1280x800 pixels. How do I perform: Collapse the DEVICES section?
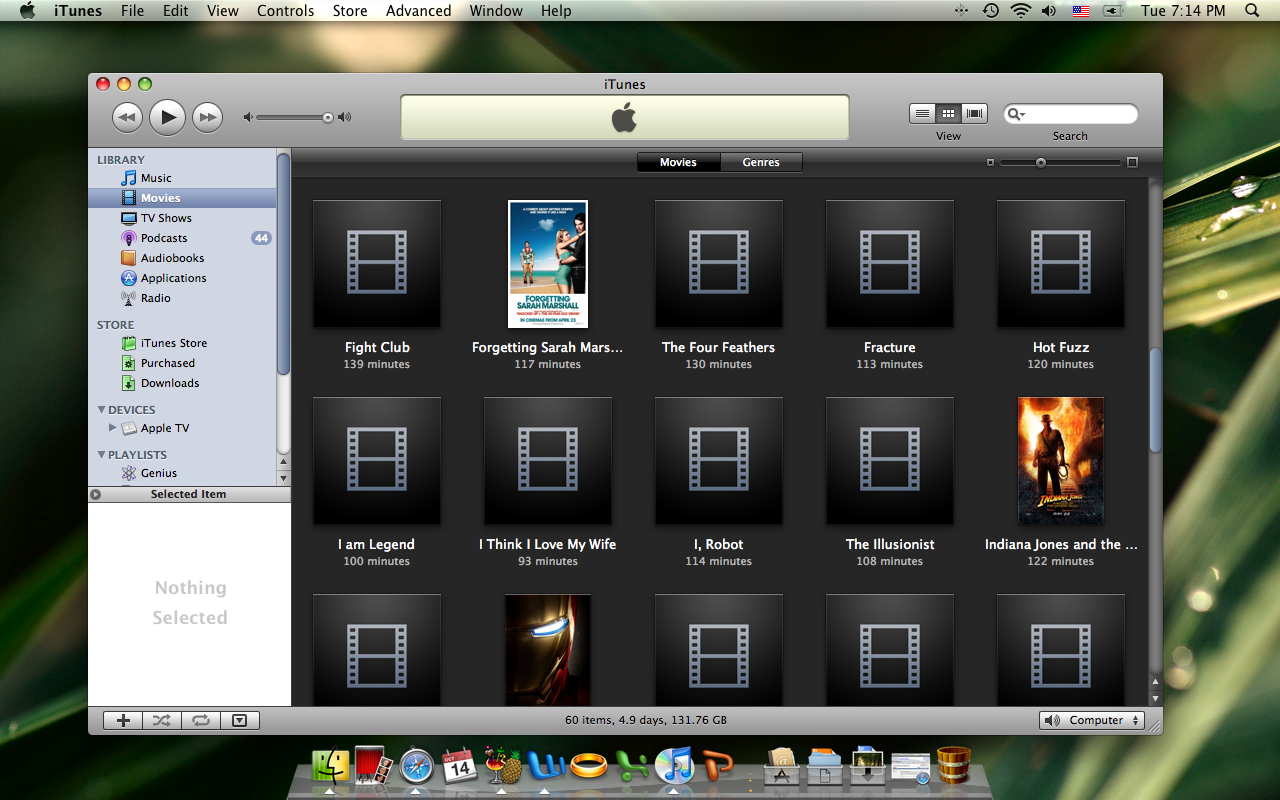point(101,410)
